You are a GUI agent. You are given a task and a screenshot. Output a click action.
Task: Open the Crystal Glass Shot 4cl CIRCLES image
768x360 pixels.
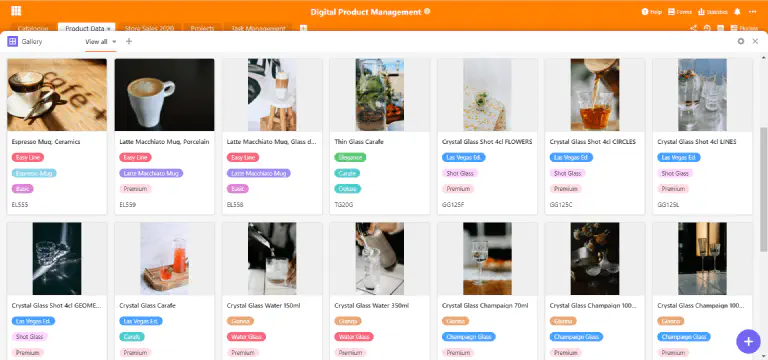pyautogui.click(x=595, y=95)
